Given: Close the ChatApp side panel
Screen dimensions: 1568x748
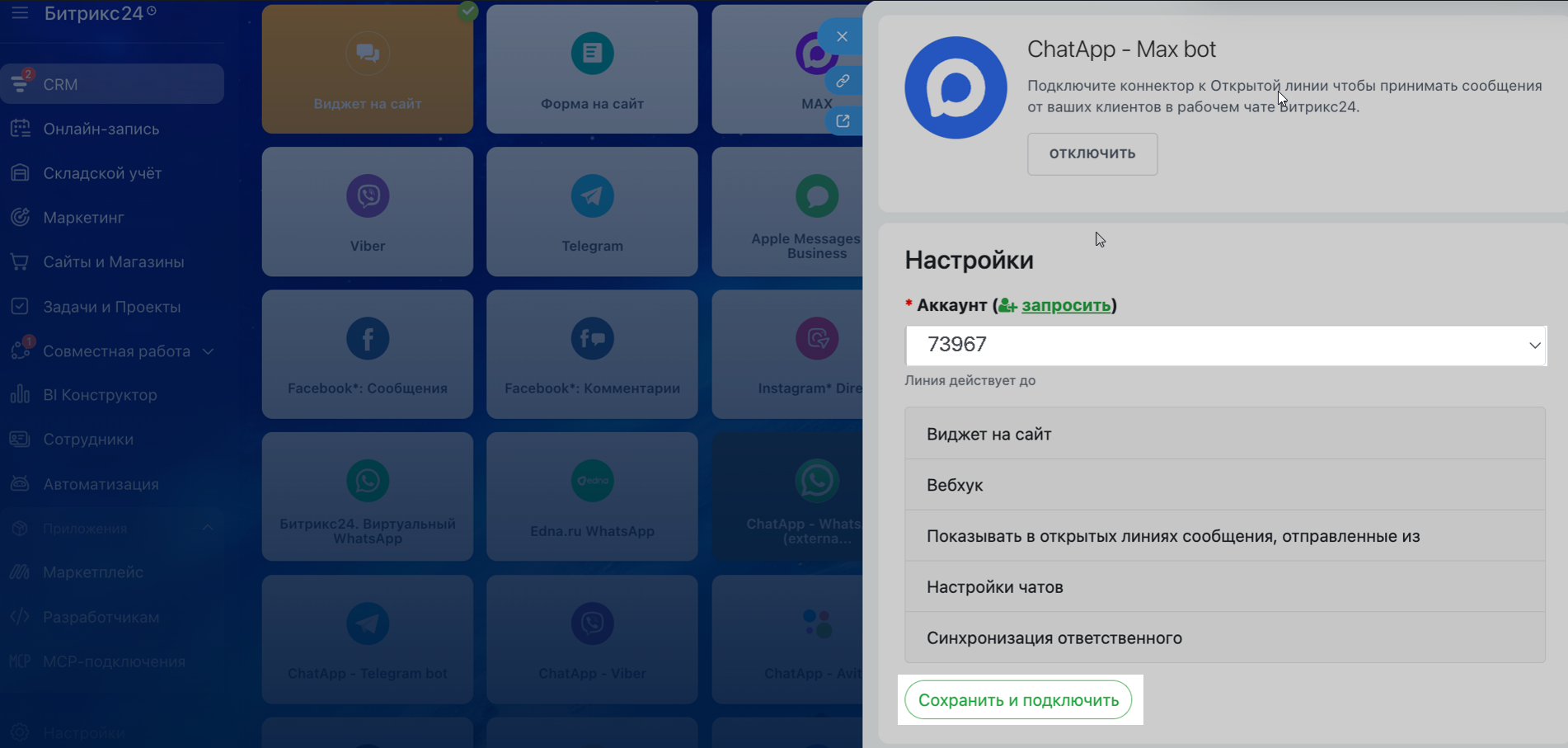Looking at the screenshot, I should [842, 36].
